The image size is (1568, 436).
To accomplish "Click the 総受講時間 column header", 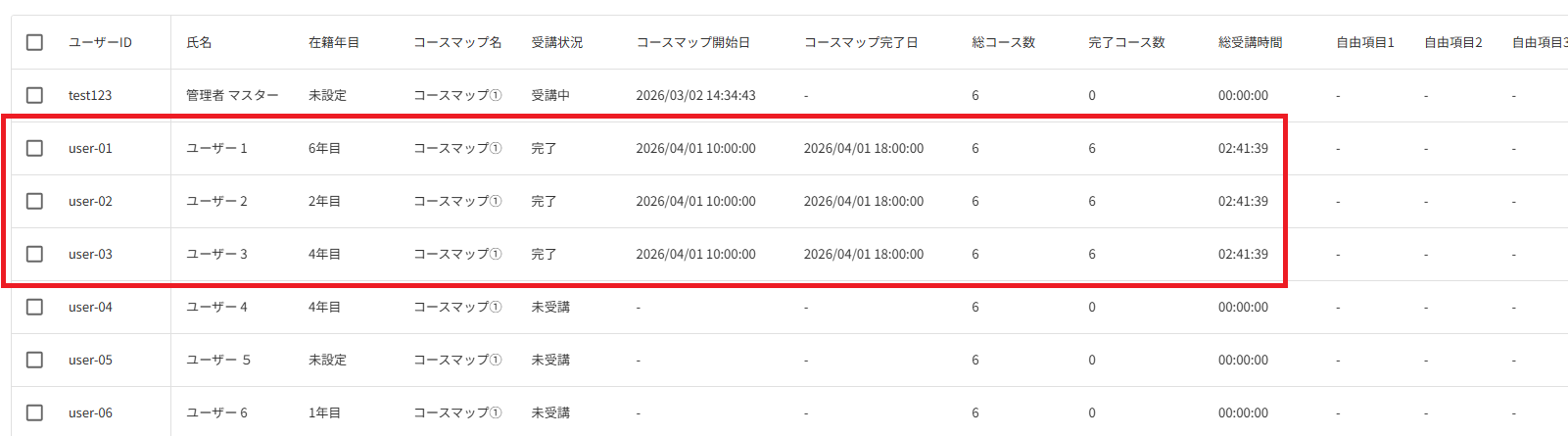I will pyautogui.click(x=1251, y=42).
